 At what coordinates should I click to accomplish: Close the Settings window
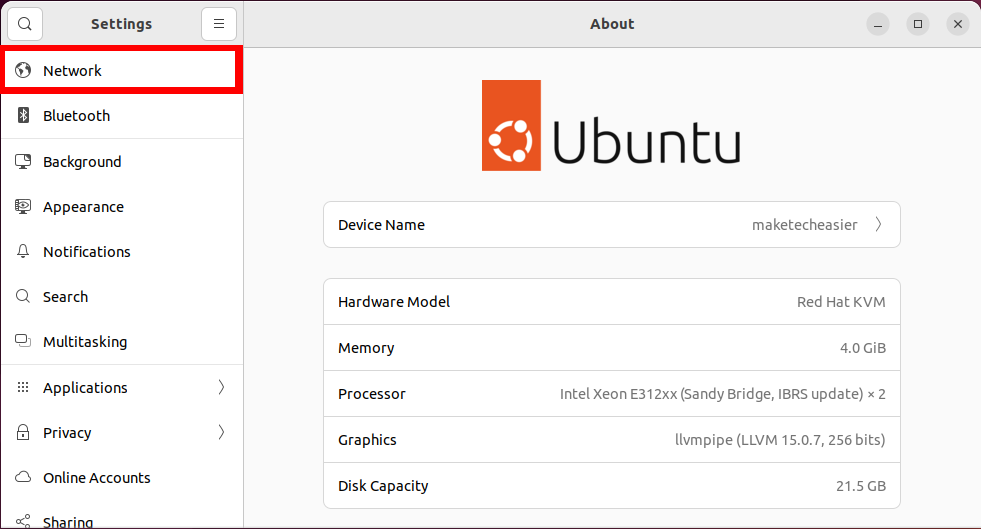958,24
